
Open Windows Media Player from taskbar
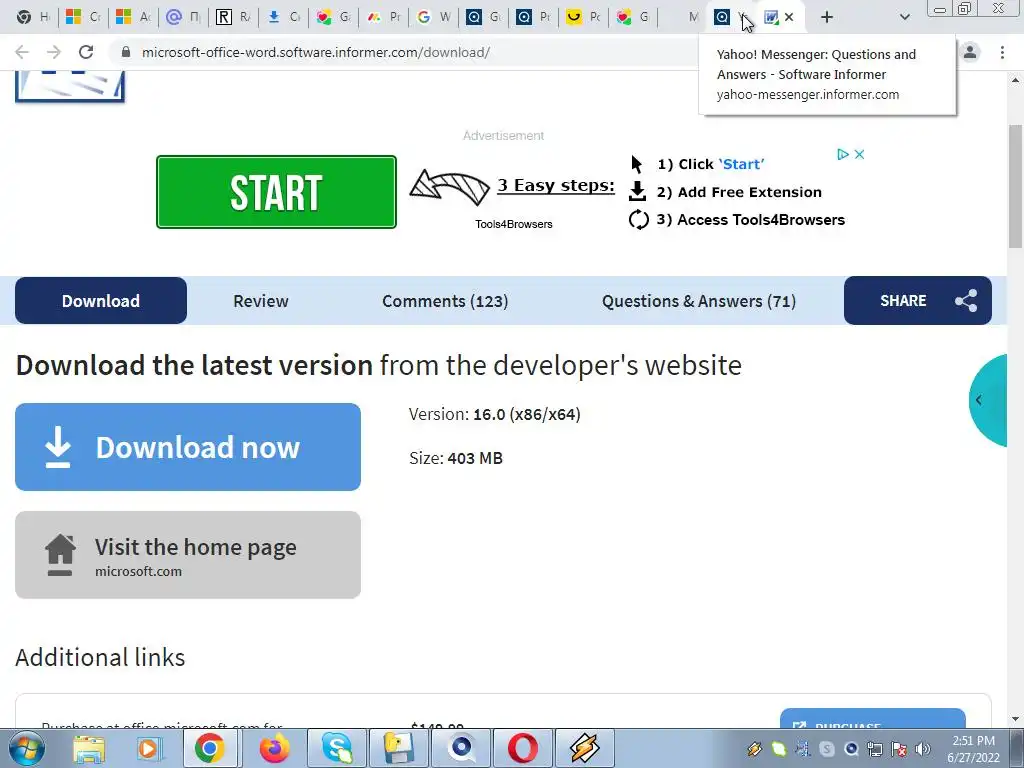pyautogui.click(x=148, y=748)
